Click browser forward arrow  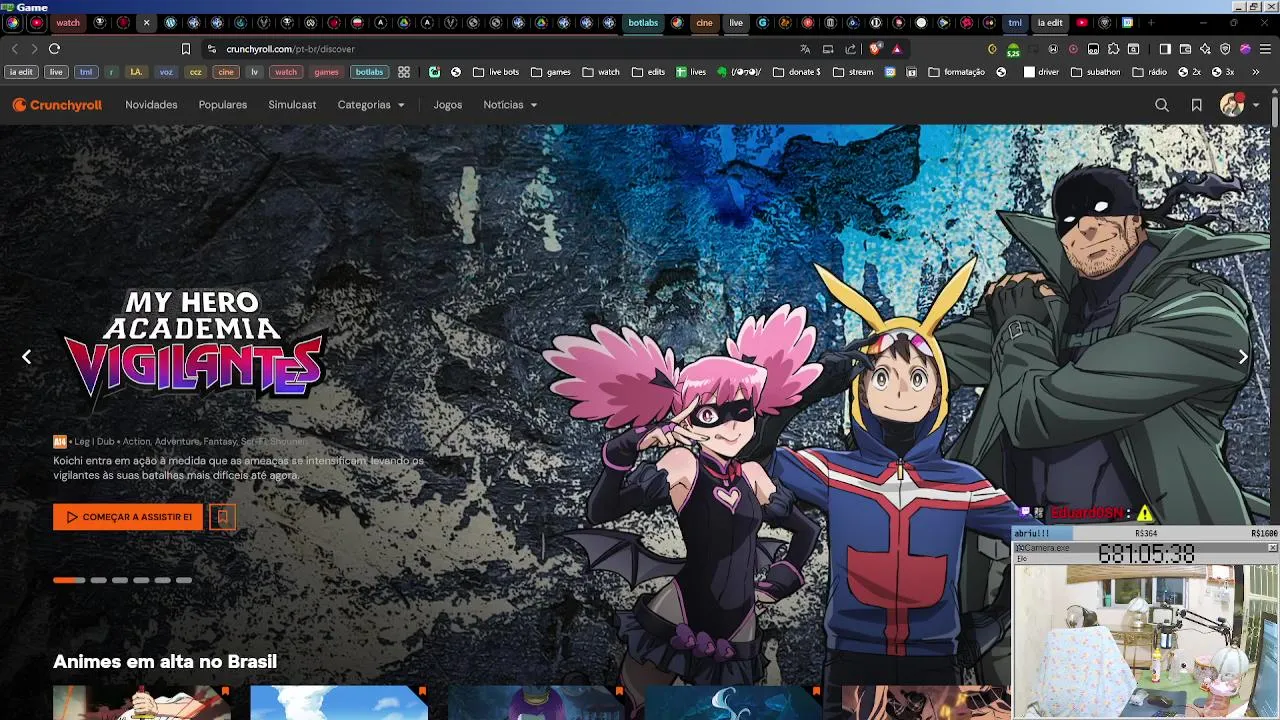pyautogui.click(x=34, y=49)
